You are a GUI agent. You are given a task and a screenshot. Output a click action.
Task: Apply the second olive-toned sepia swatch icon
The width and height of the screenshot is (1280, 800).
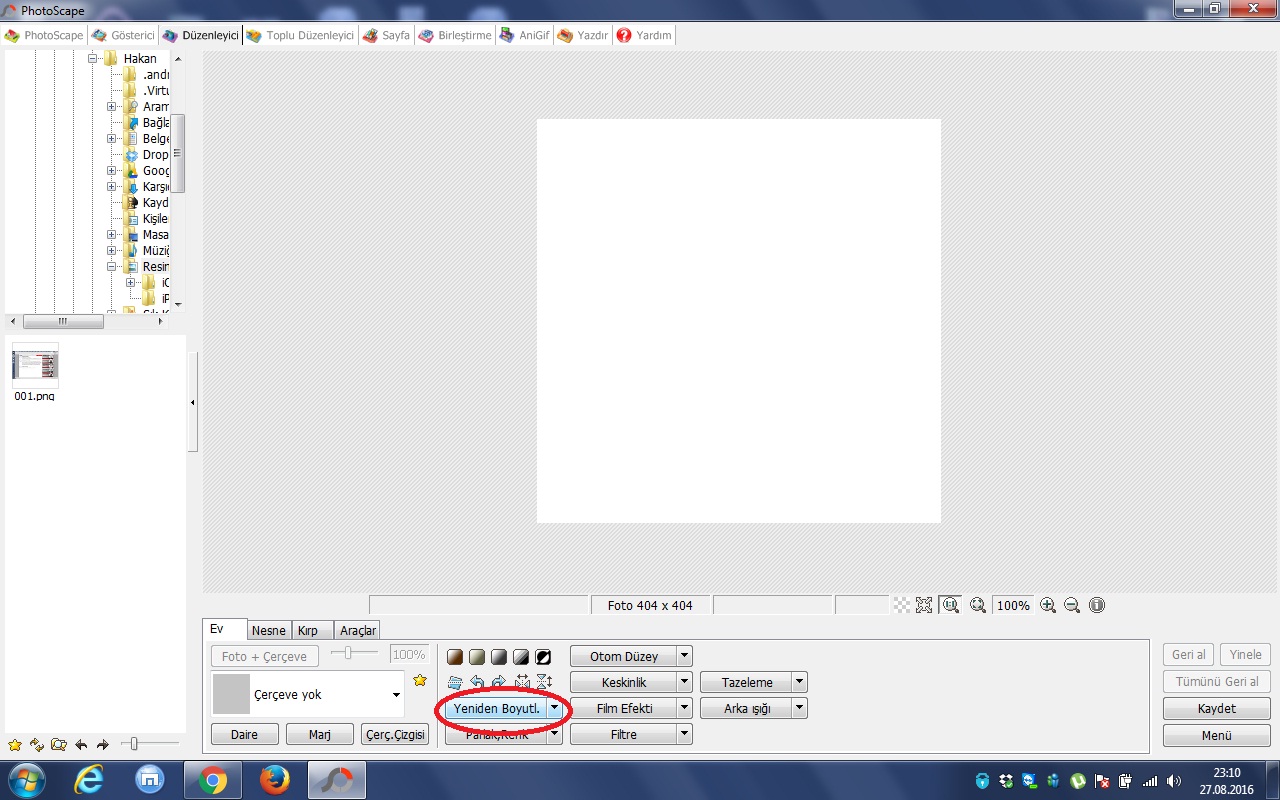click(x=477, y=657)
